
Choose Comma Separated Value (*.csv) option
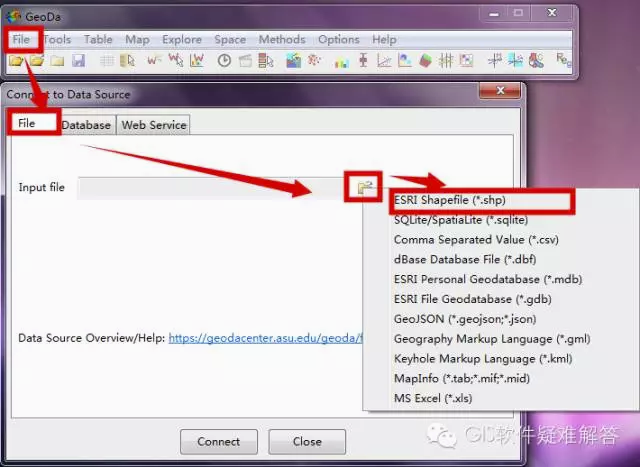(x=476, y=240)
